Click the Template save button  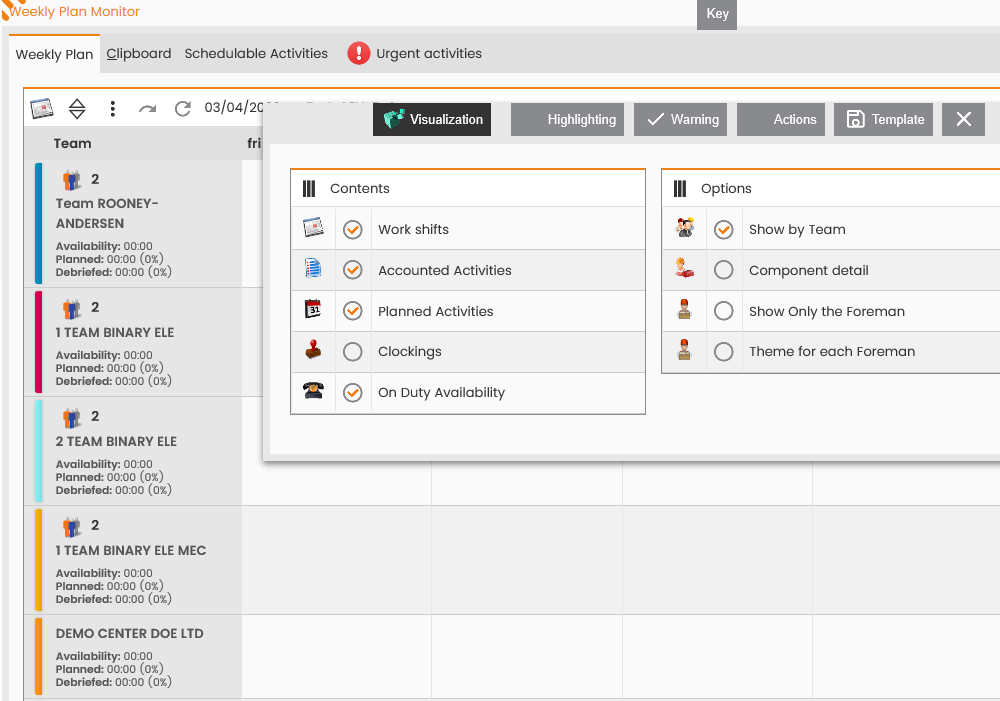point(884,119)
